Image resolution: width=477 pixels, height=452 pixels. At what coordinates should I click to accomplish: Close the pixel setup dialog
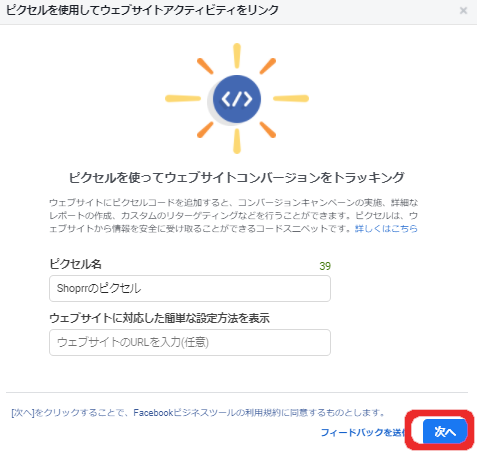(x=463, y=11)
